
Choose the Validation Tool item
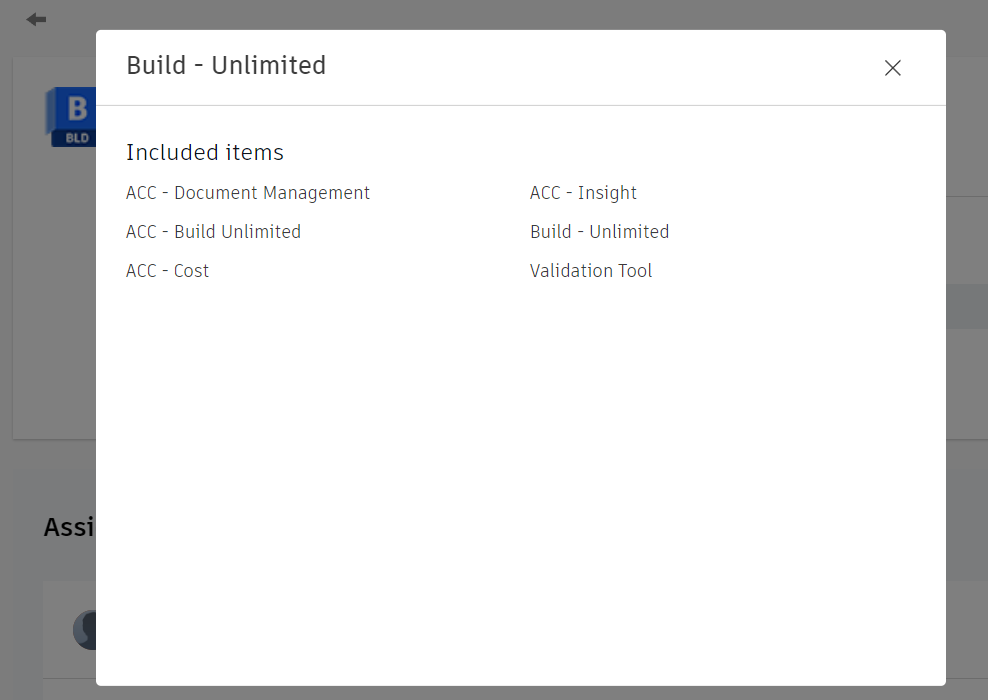(x=591, y=271)
